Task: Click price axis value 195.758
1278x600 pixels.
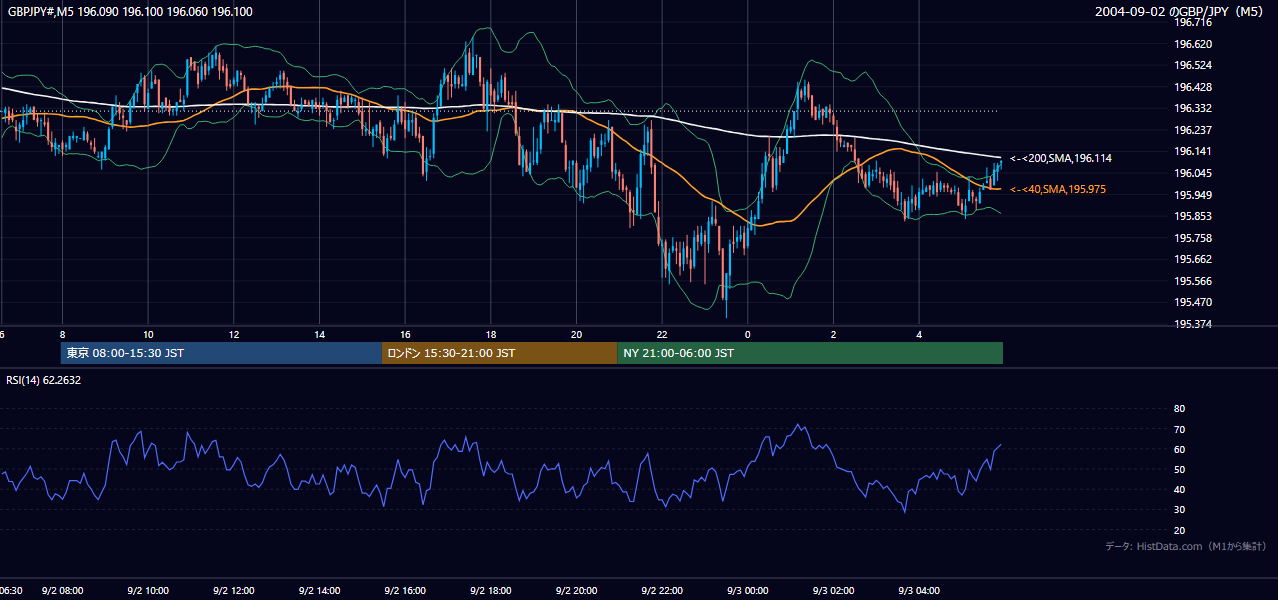Action: (1192, 237)
